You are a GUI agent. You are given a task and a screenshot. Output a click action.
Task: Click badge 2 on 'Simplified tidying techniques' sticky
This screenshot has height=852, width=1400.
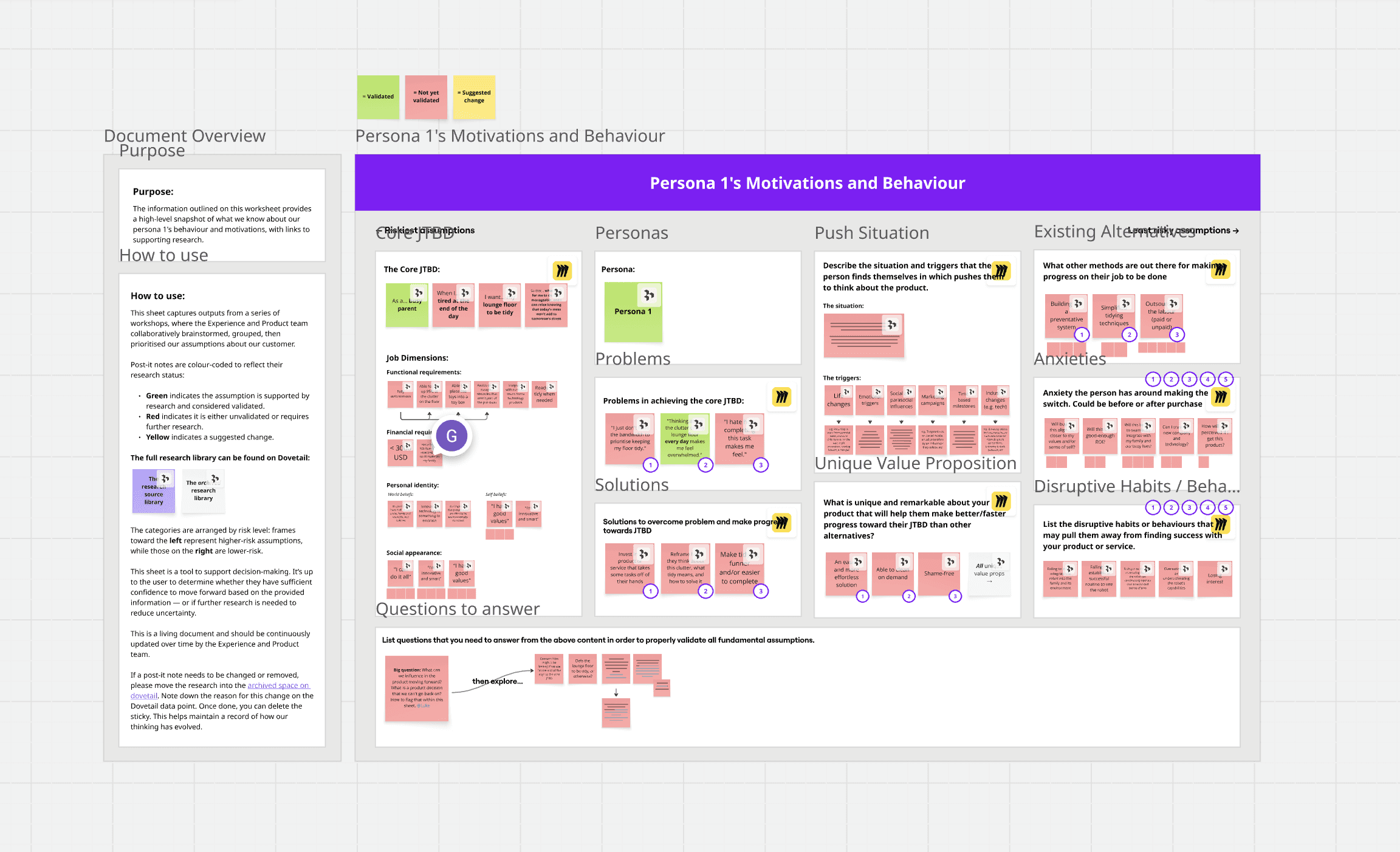pos(1129,335)
